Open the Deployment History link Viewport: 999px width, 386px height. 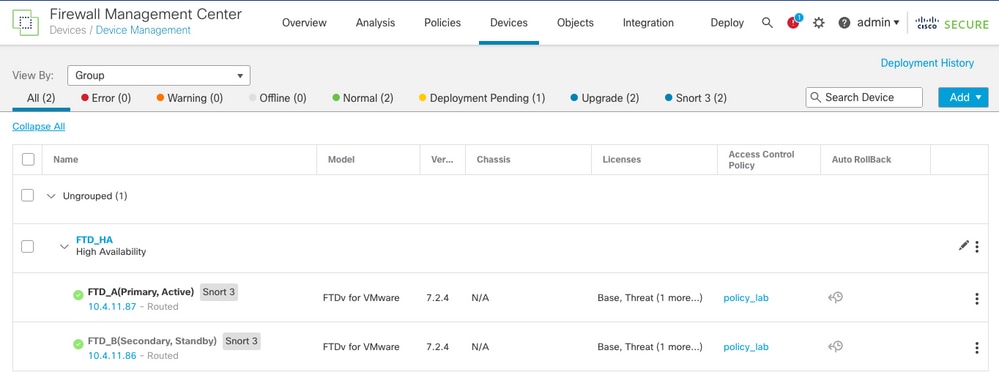tap(927, 63)
